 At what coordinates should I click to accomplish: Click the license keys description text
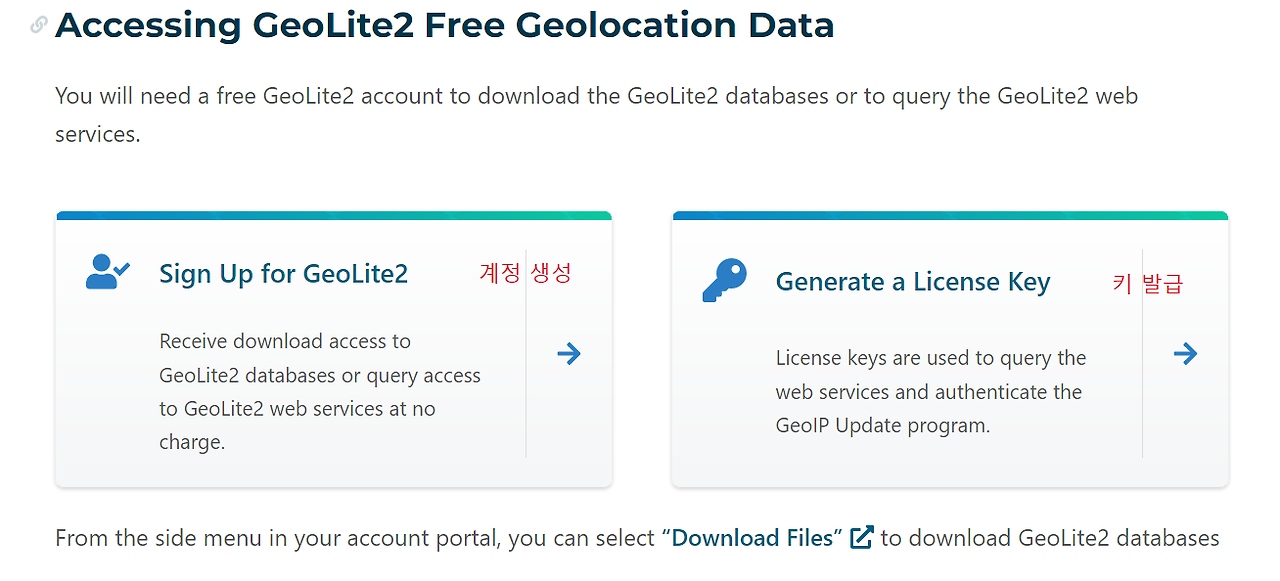click(x=929, y=391)
